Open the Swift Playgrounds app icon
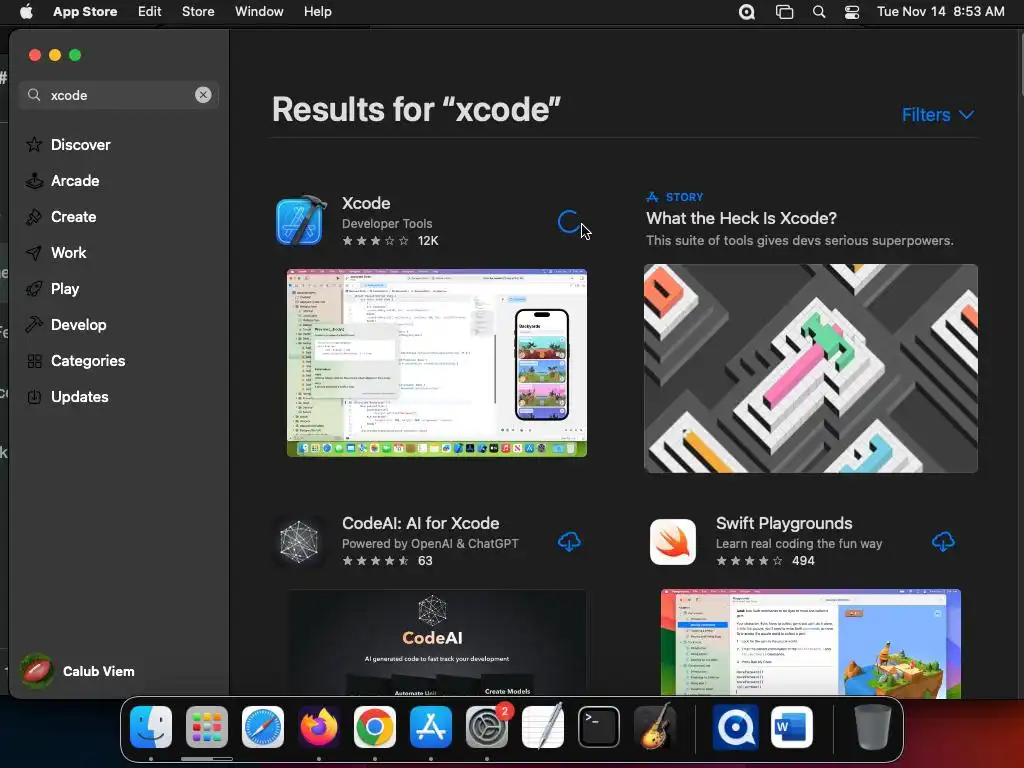1024x768 pixels. [673, 541]
